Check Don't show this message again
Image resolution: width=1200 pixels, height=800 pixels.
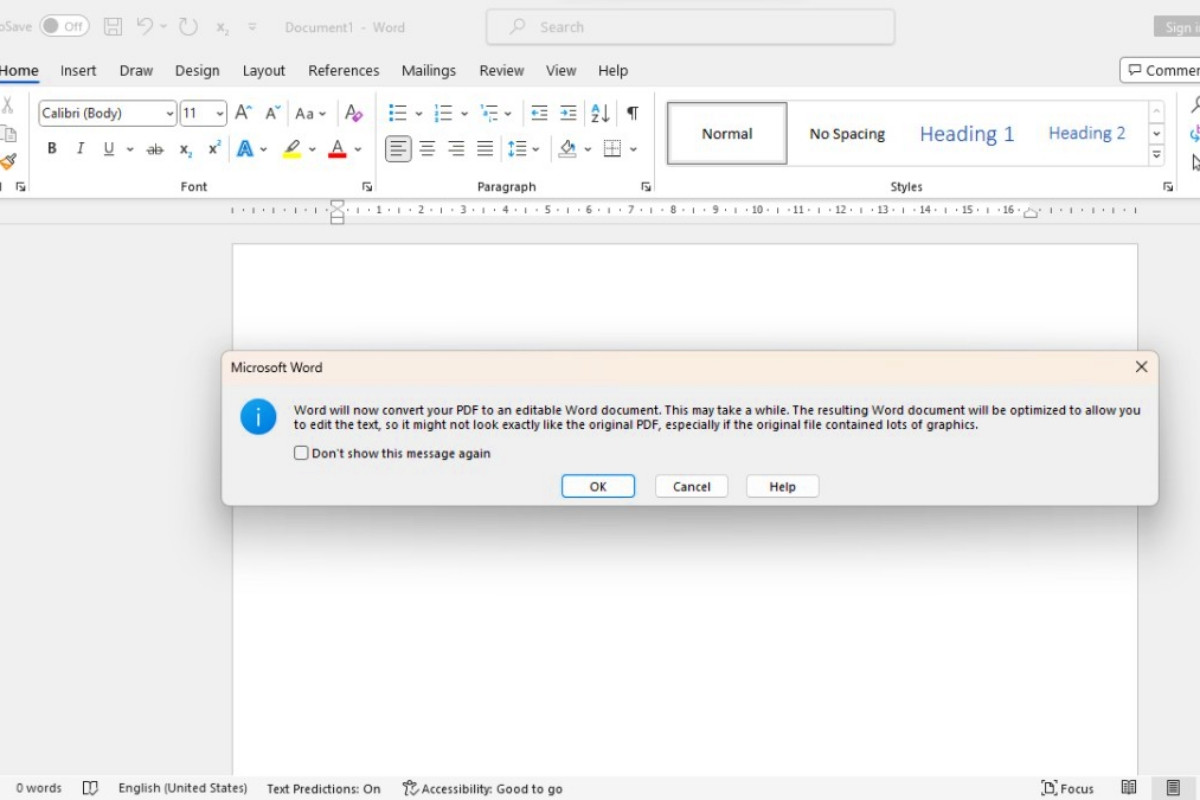301,453
